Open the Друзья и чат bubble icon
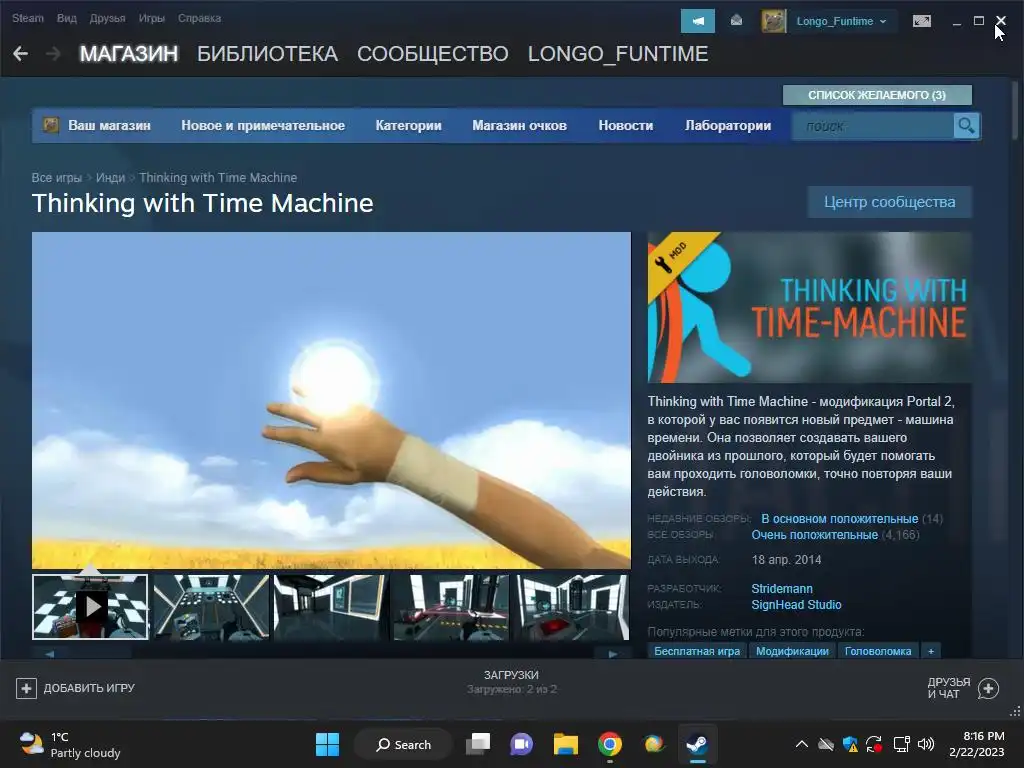 (x=989, y=688)
